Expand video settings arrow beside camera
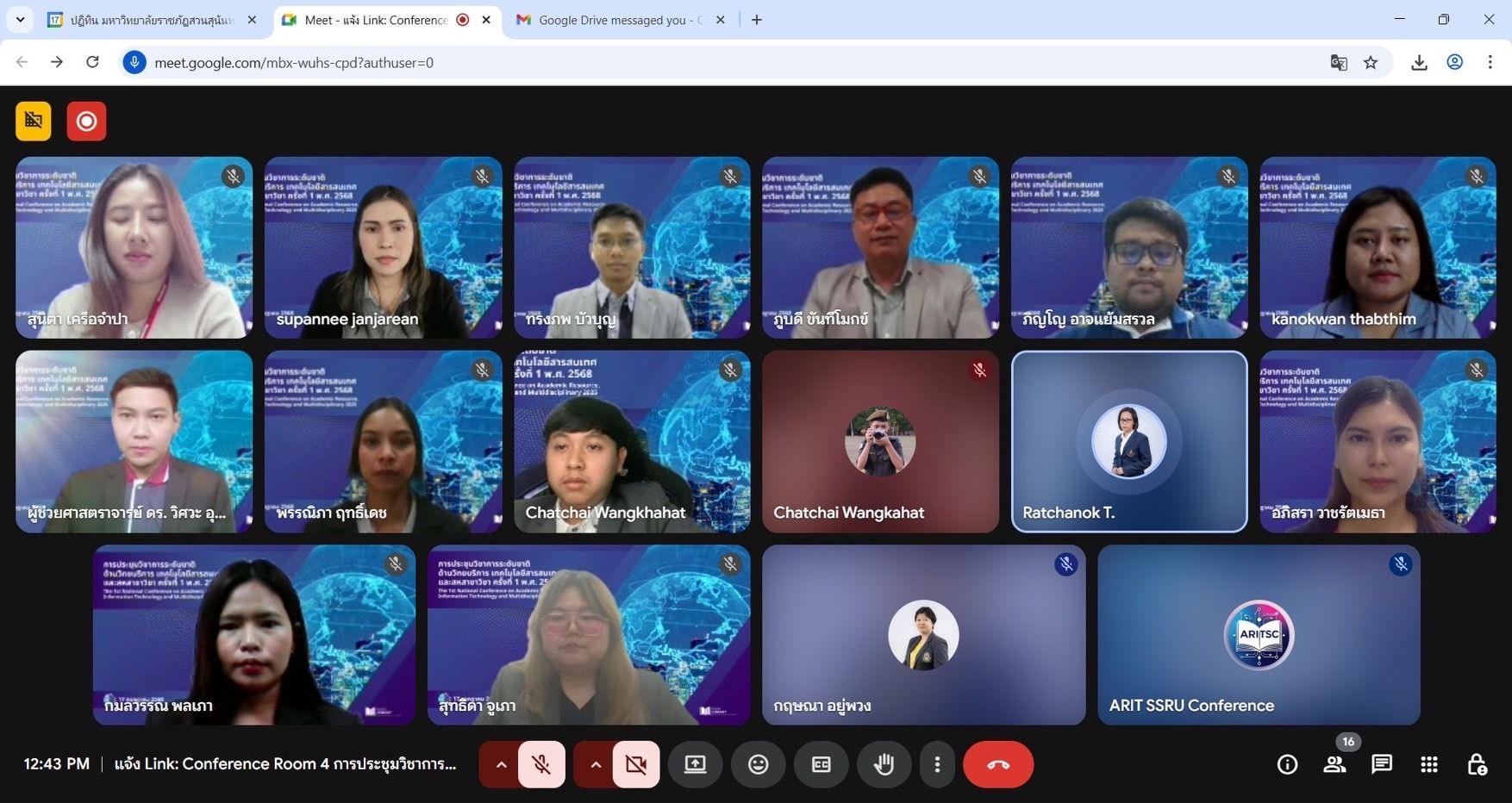Image resolution: width=1512 pixels, height=803 pixels. (x=596, y=764)
